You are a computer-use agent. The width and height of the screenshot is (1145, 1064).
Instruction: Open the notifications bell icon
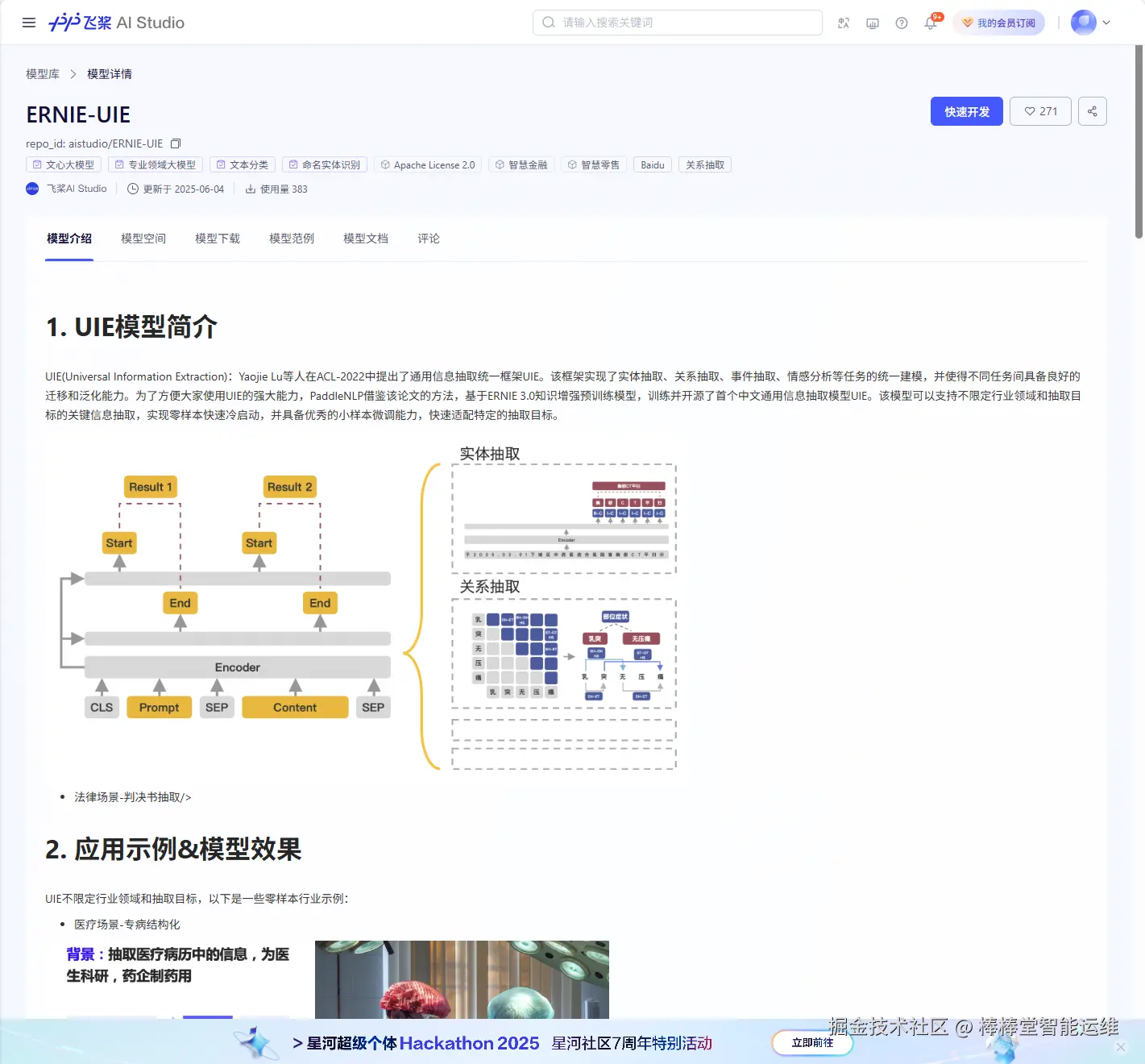pyautogui.click(x=931, y=22)
